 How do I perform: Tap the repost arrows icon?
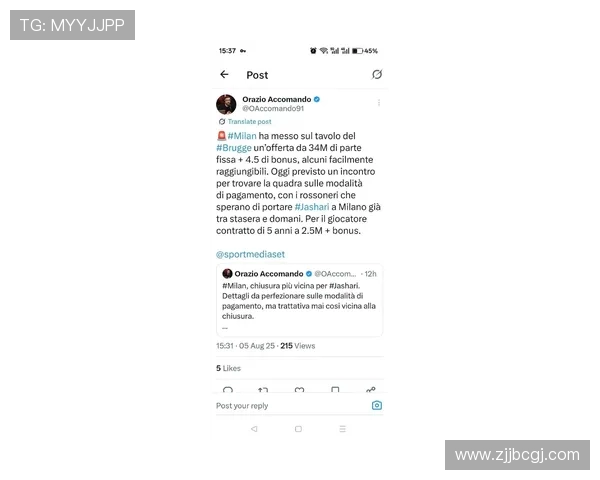click(263, 390)
